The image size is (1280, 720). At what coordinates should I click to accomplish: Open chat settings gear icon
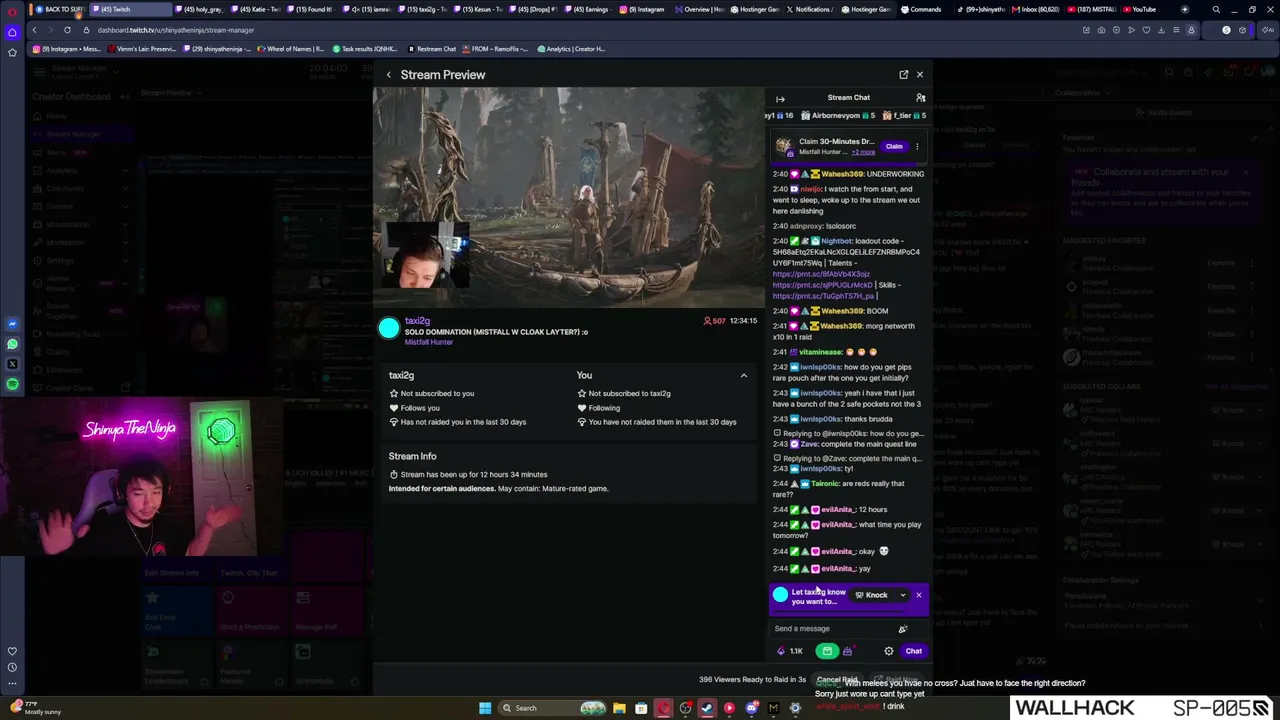888,651
